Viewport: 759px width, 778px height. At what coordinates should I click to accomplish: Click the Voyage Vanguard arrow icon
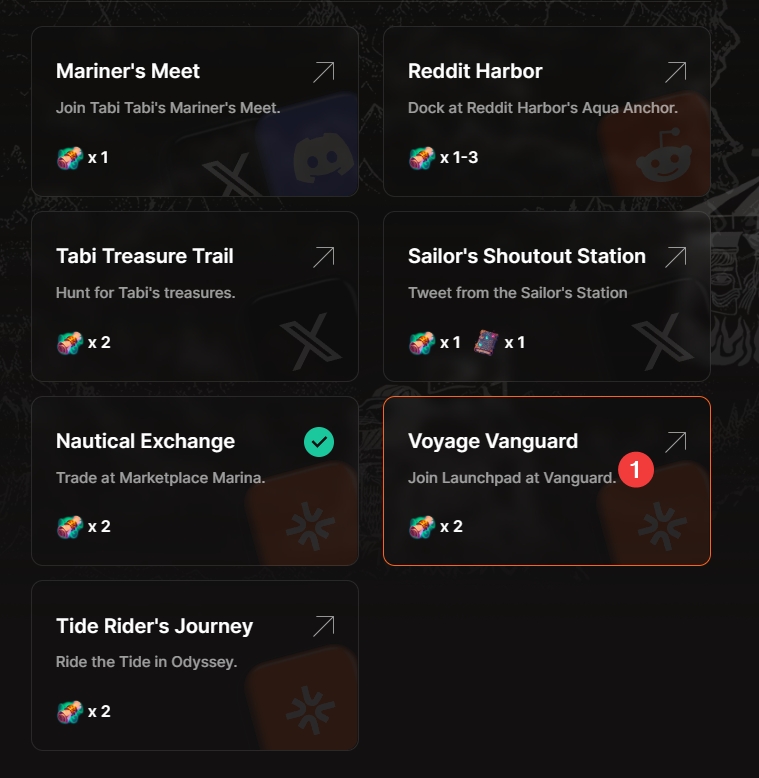click(x=675, y=442)
